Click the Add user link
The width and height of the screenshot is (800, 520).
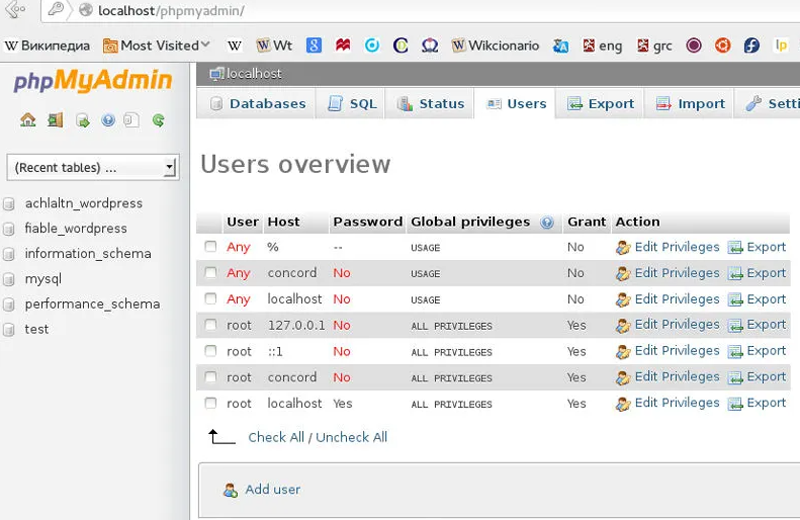click(x=272, y=490)
